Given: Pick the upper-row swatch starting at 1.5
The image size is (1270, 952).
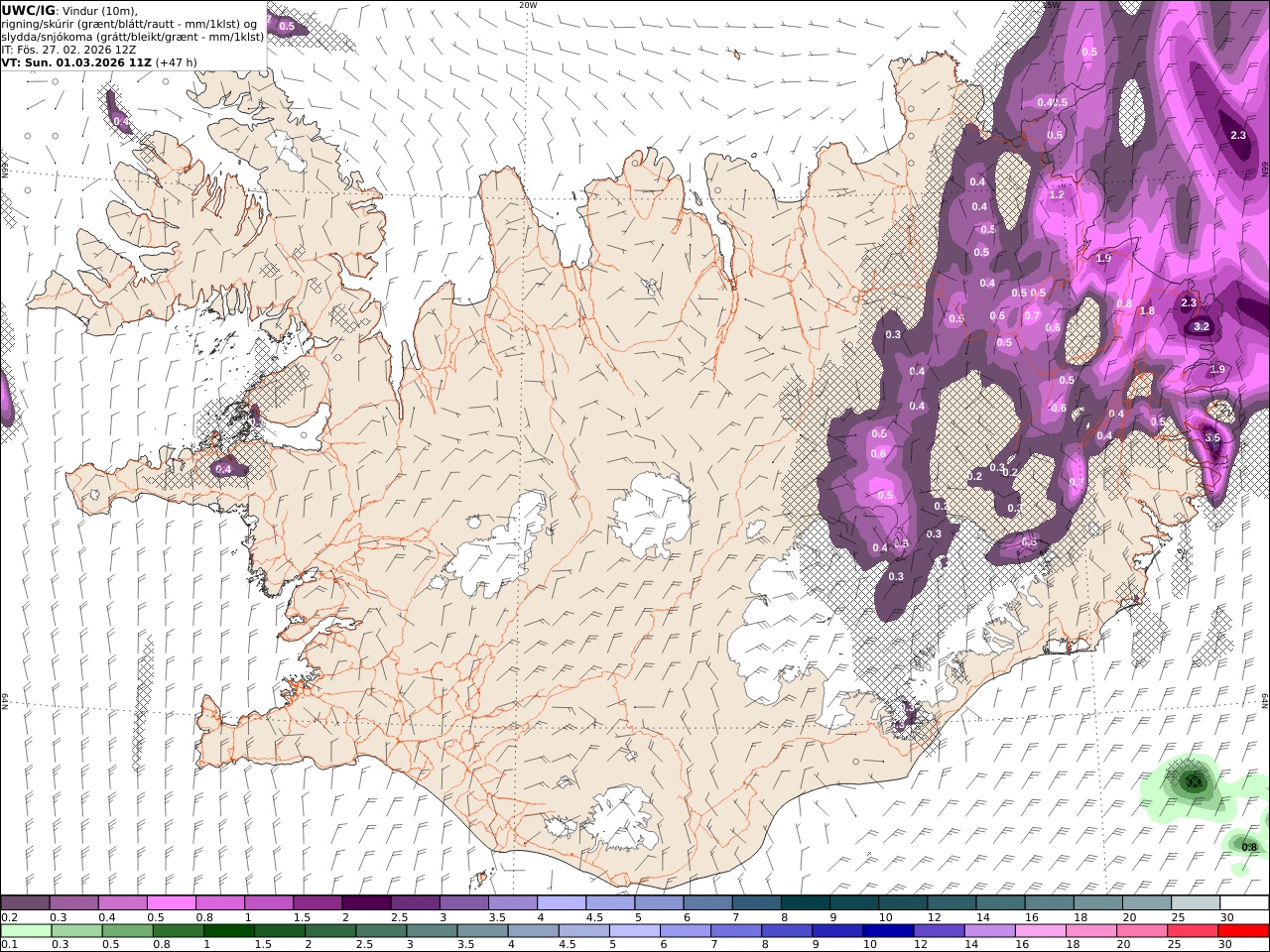Looking at the screenshot, I should click(x=317, y=903).
